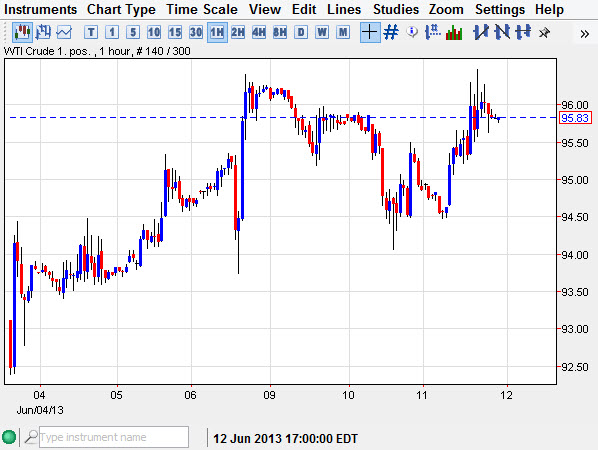The image size is (598, 450).
Task: Select the 1H time scale button
Action: coord(217,32)
